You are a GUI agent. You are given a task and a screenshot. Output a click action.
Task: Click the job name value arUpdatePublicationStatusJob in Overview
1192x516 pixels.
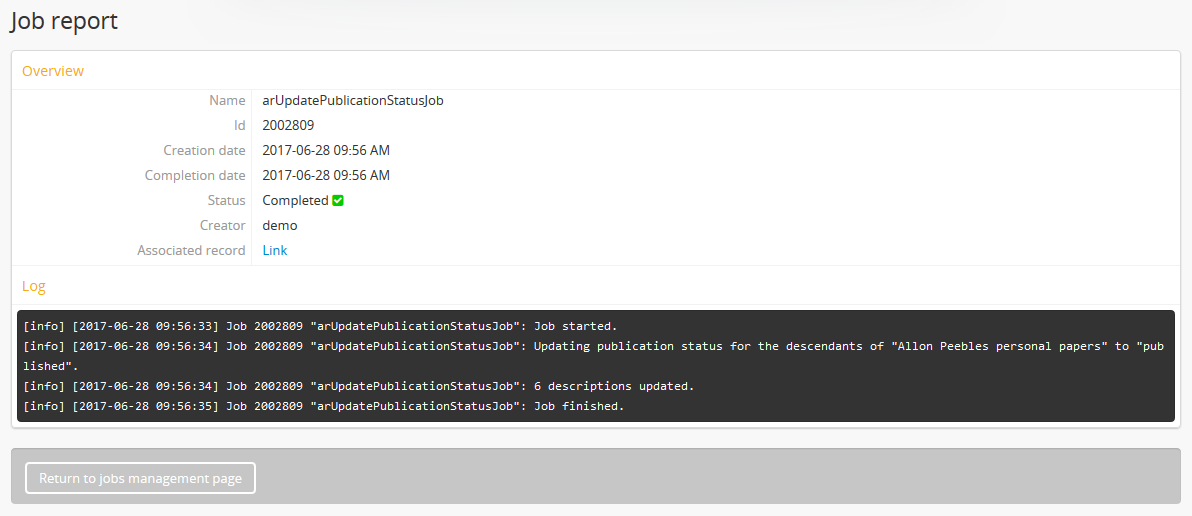[x=352, y=101]
